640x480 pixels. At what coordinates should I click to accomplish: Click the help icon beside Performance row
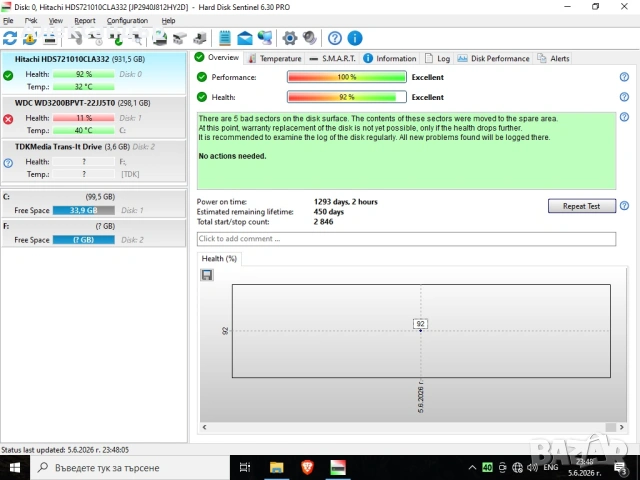624,77
